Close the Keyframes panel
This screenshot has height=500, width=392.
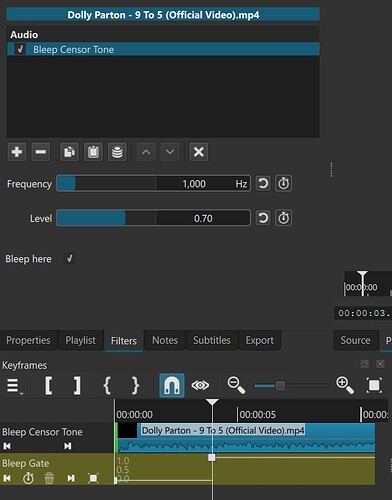click(x=380, y=364)
